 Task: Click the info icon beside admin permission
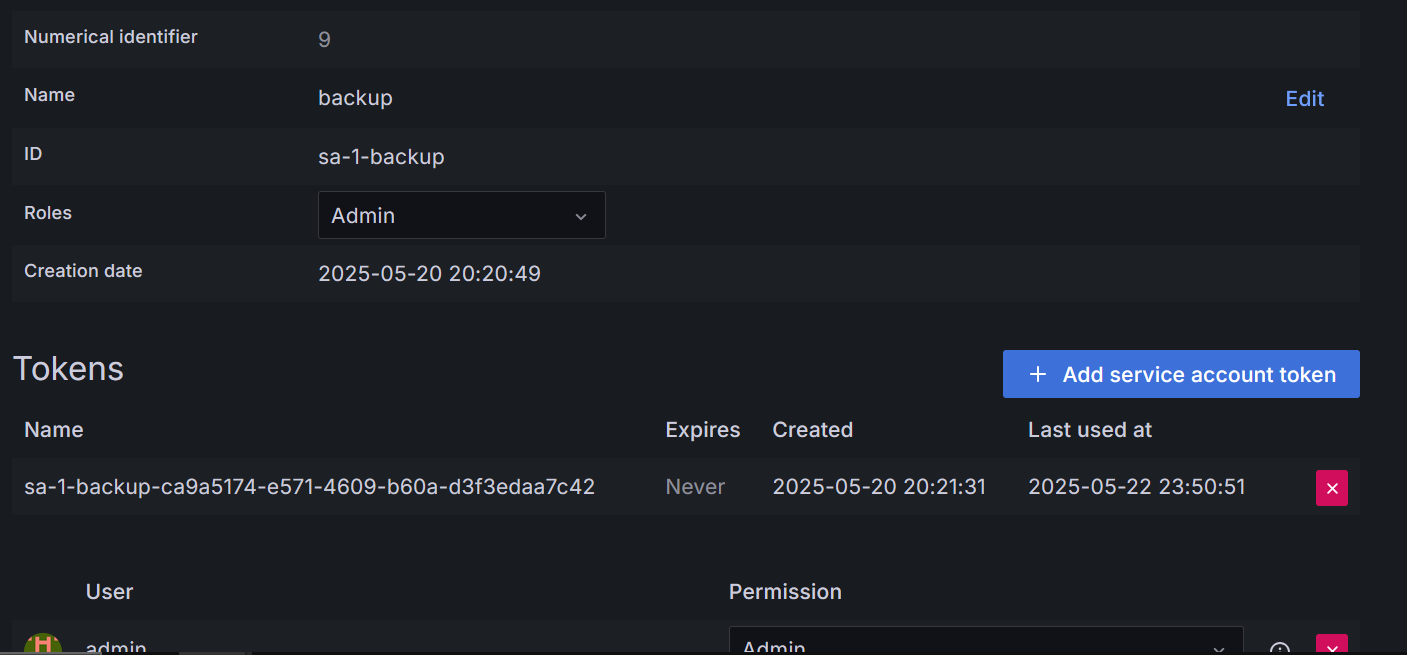[1280, 647]
